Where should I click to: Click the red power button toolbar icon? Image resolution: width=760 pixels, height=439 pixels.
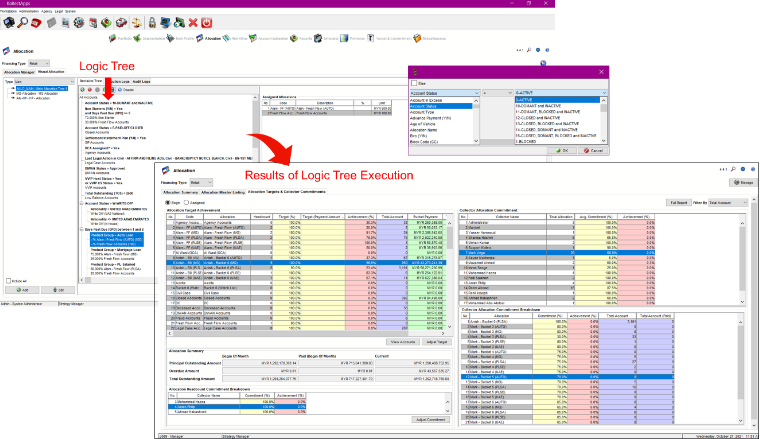[x=206, y=23]
